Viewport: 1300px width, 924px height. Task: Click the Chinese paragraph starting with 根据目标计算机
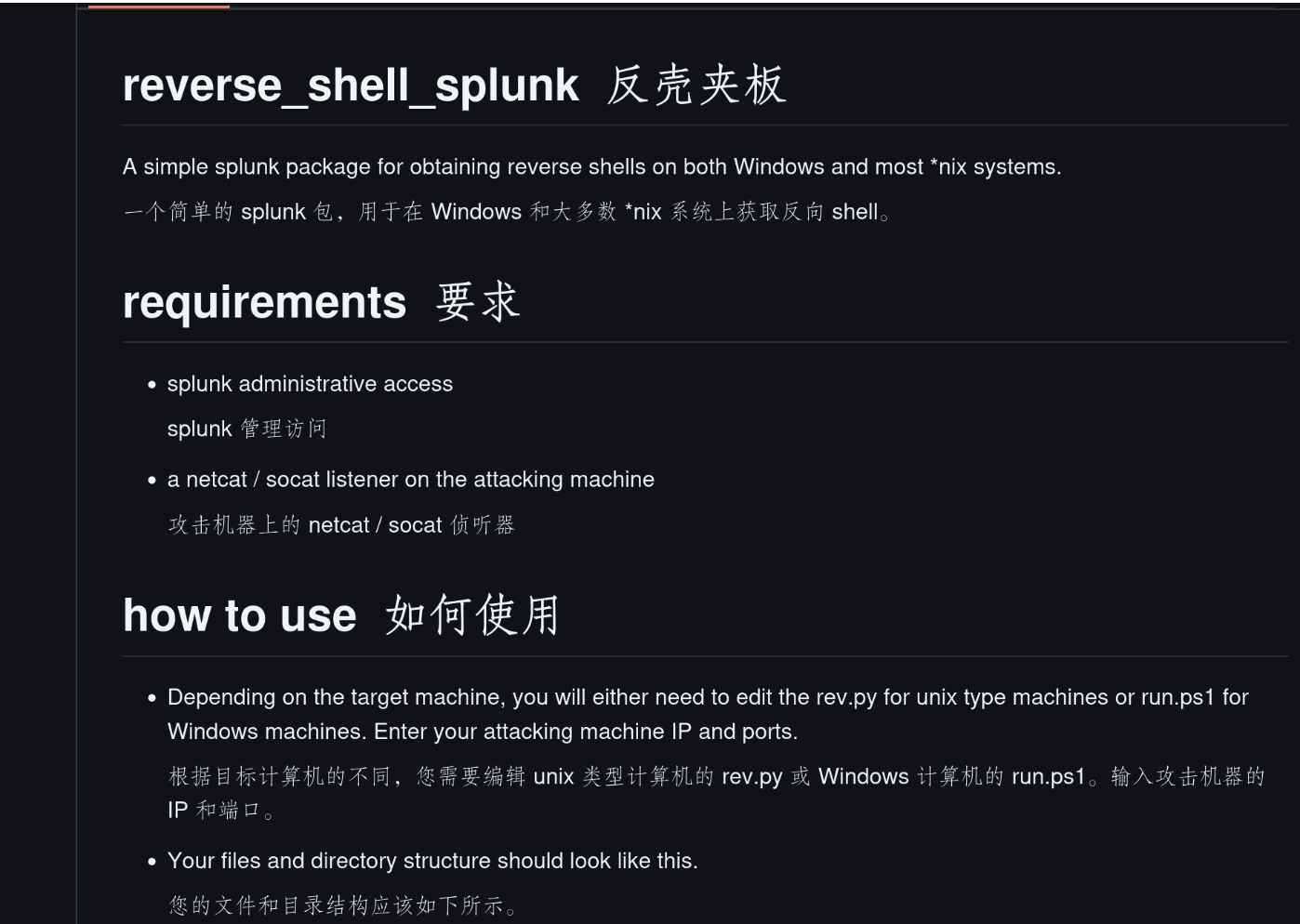pos(716,777)
